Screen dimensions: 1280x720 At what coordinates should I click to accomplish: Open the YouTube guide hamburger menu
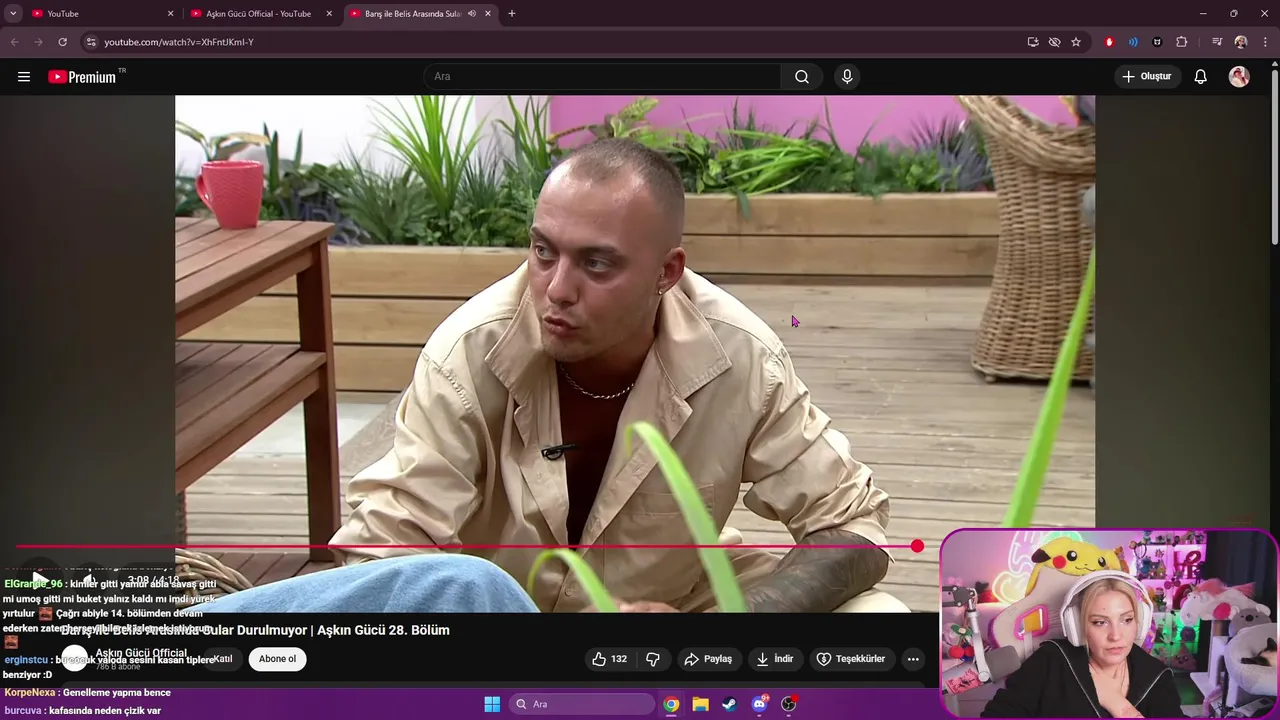[24, 77]
